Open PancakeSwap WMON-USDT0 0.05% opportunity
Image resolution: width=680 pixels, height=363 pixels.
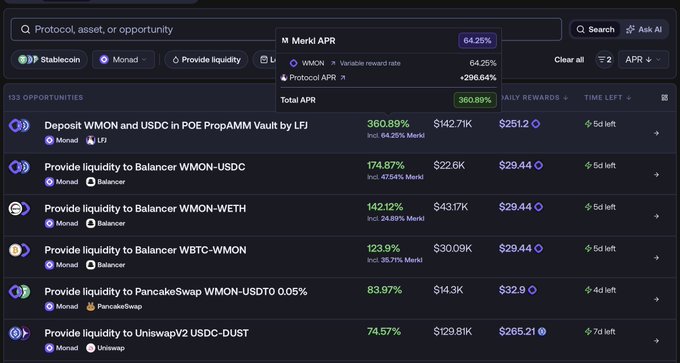coord(176,291)
